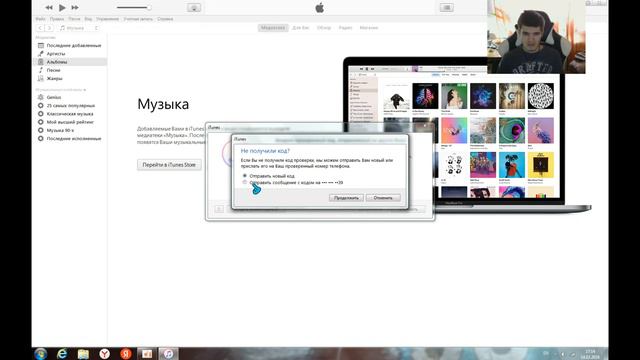Select the Отправить новый код radio option
The image size is (640, 360).
click(245, 176)
